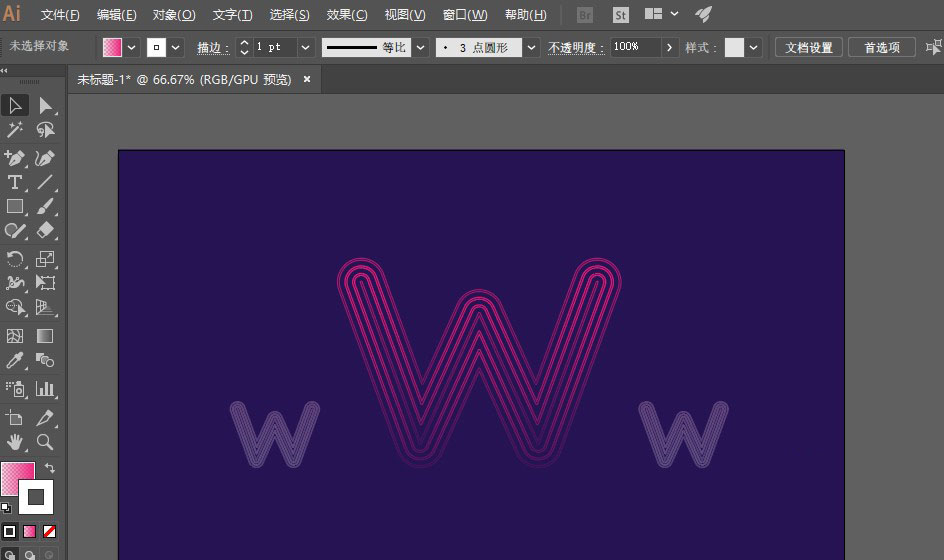The height and width of the screenshot is (560, 944).
Task: Select the Line Segment tool
Action: (x=45, y=182)
